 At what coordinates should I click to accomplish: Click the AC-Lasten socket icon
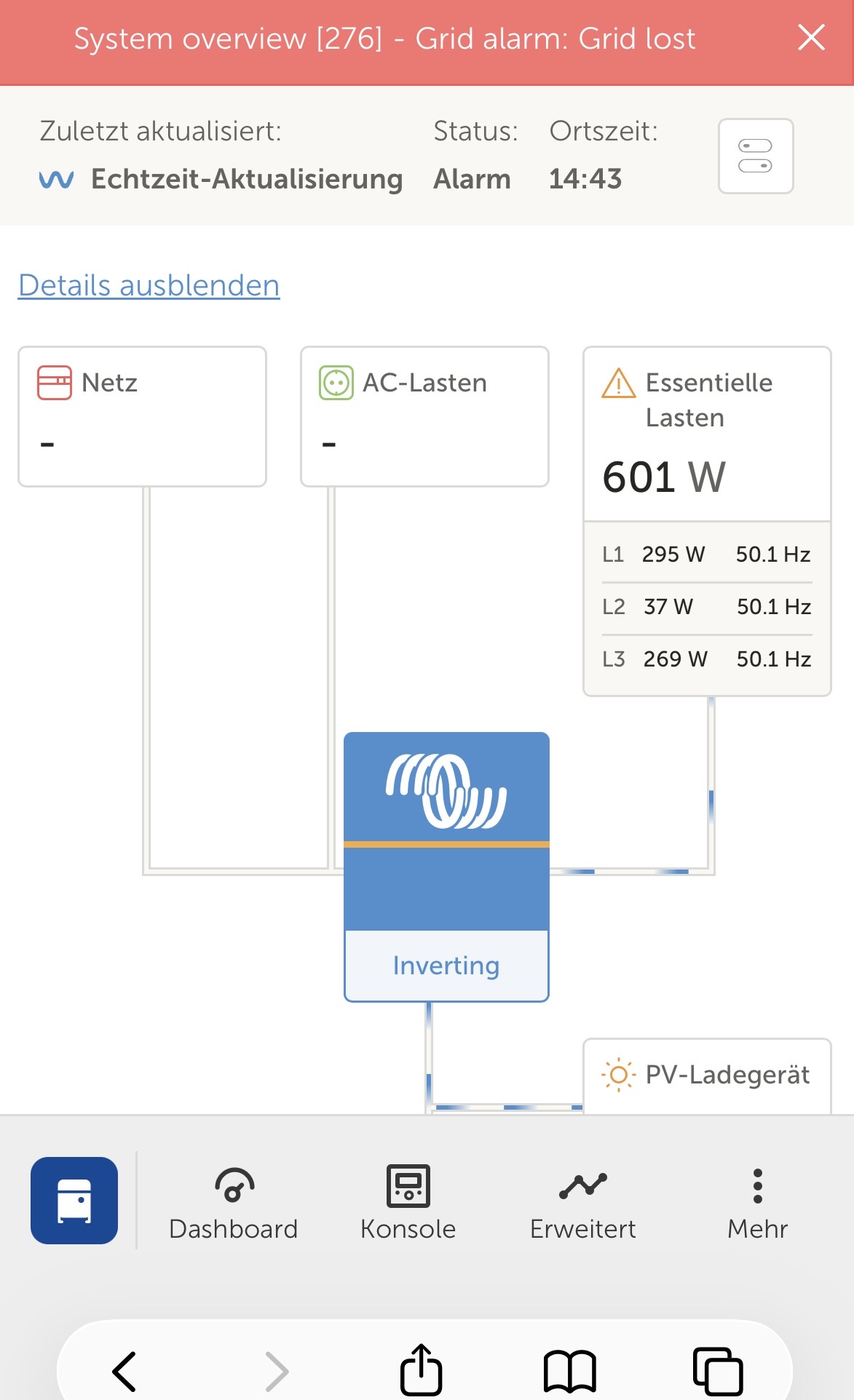(x=336, y=383)
